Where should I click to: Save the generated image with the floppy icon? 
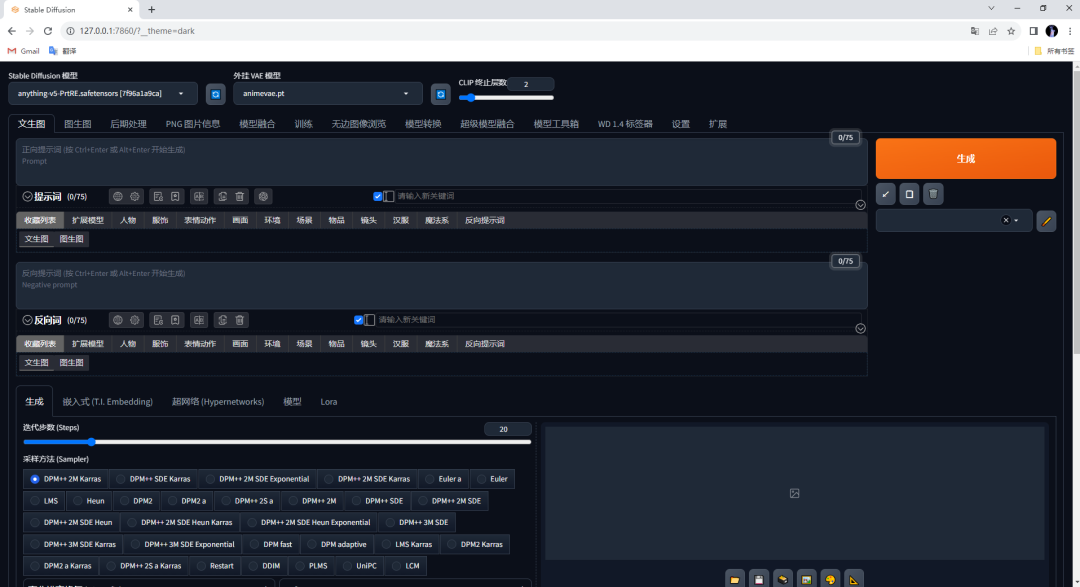[x=758, y=578]
